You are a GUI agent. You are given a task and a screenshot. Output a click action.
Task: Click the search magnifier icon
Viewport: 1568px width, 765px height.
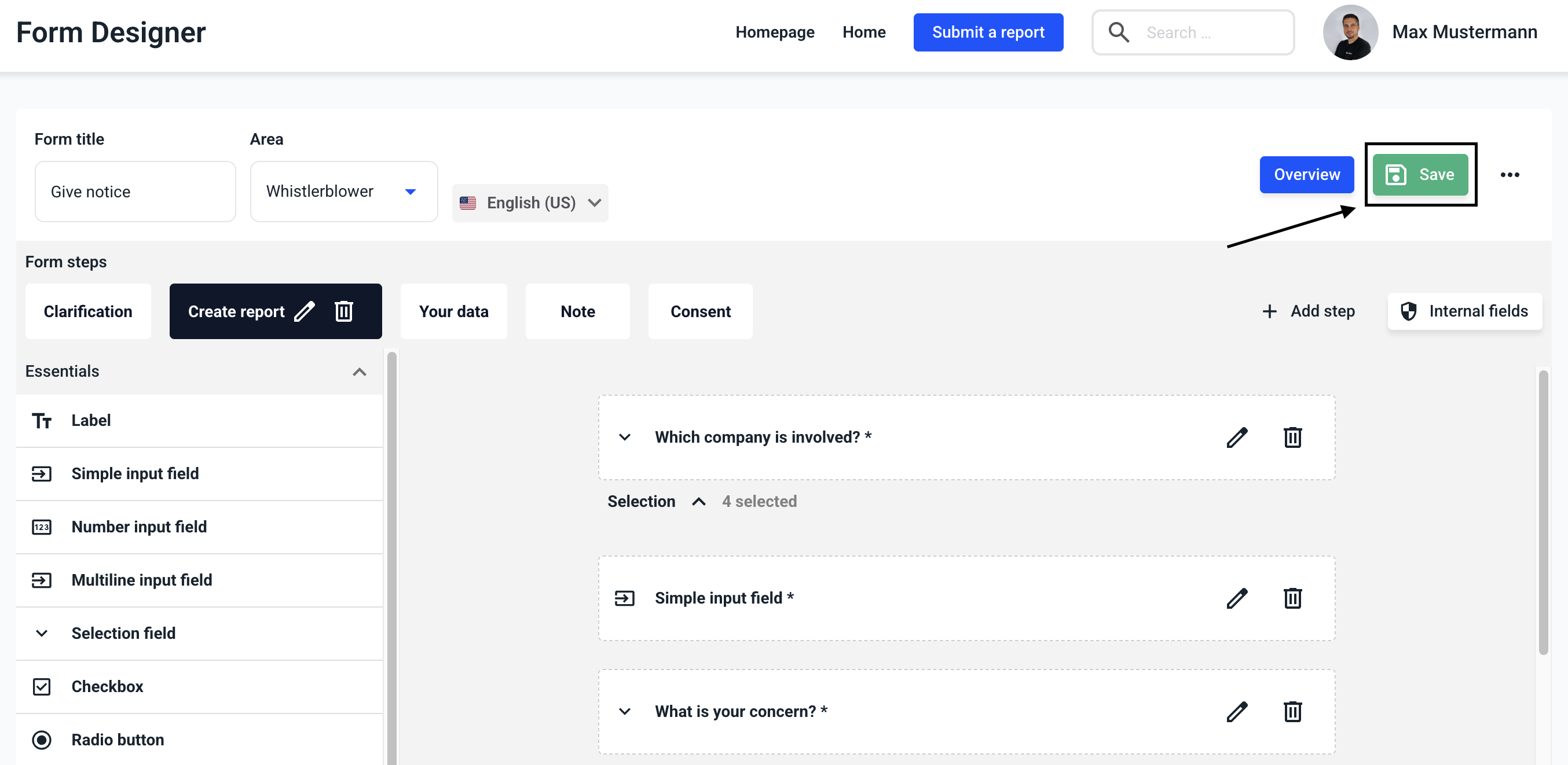point(1118,32)
